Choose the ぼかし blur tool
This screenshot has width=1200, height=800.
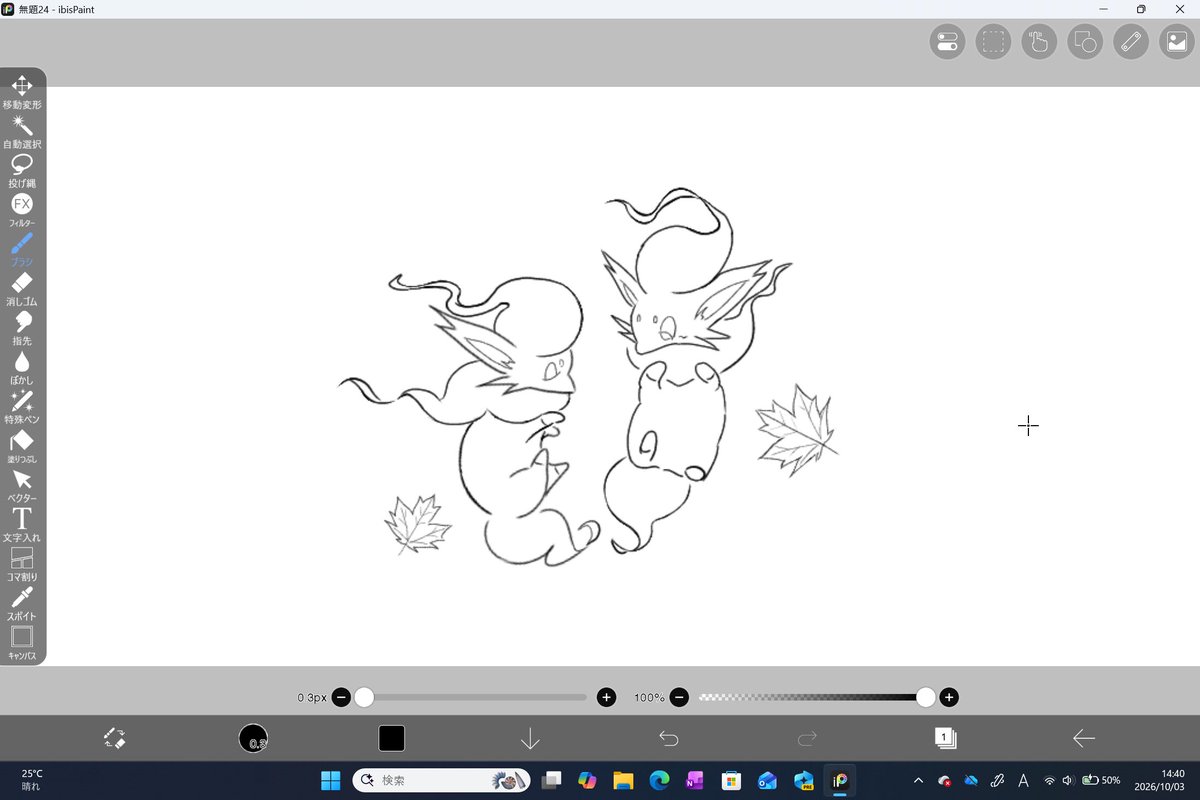click(22, 367)
